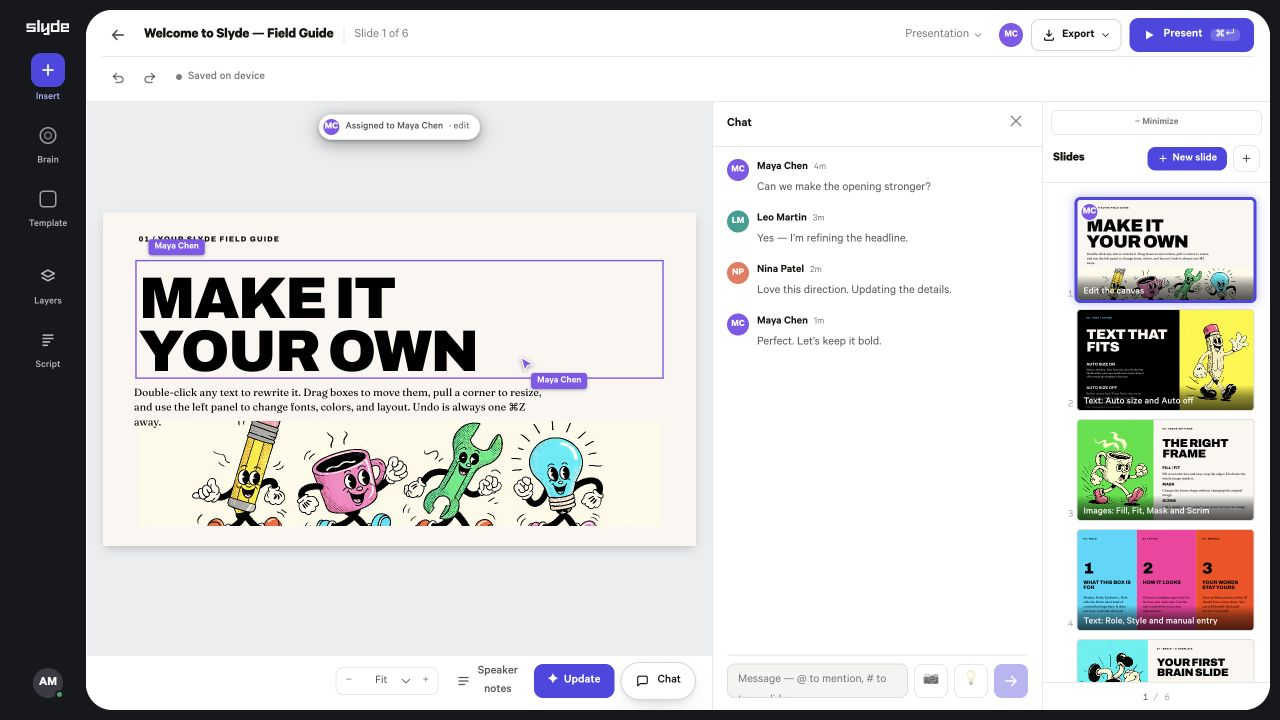Select the 'Images: Fill, Fit, Mask and Scrim' slide
Screen dimensions: 1280x720
point(1165,470)
